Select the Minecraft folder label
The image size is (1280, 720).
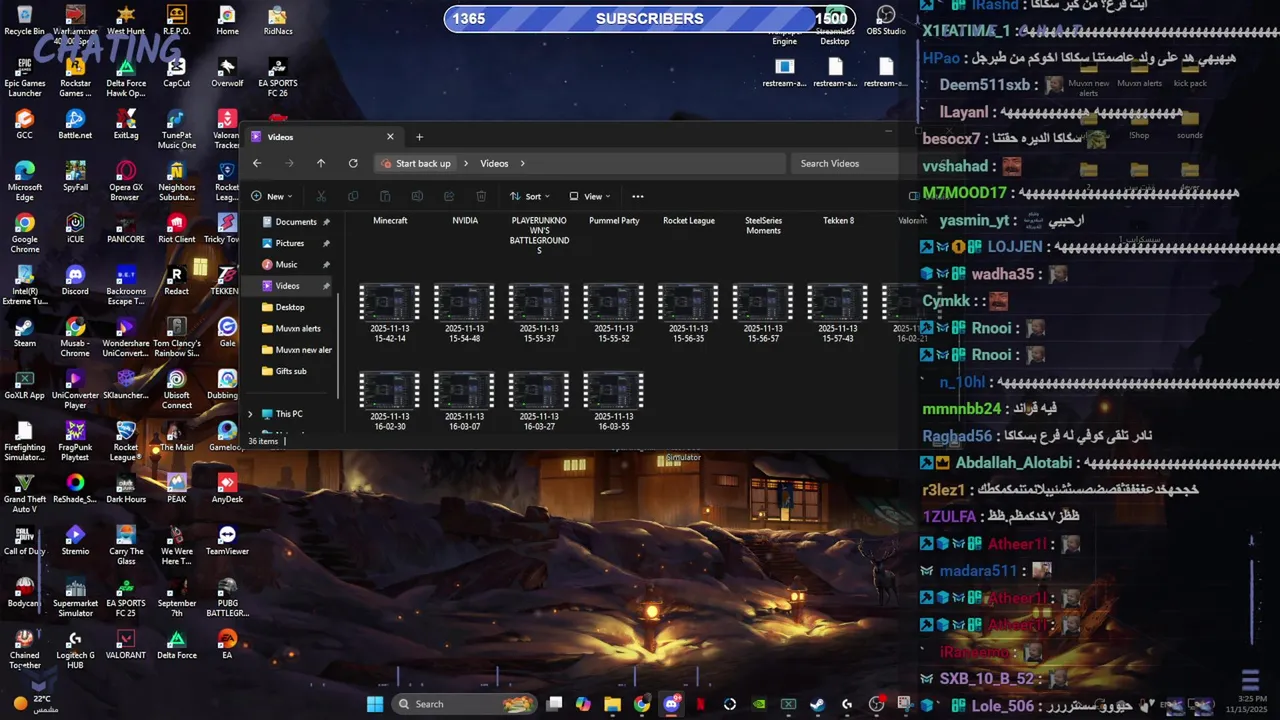tap(390, 220)
